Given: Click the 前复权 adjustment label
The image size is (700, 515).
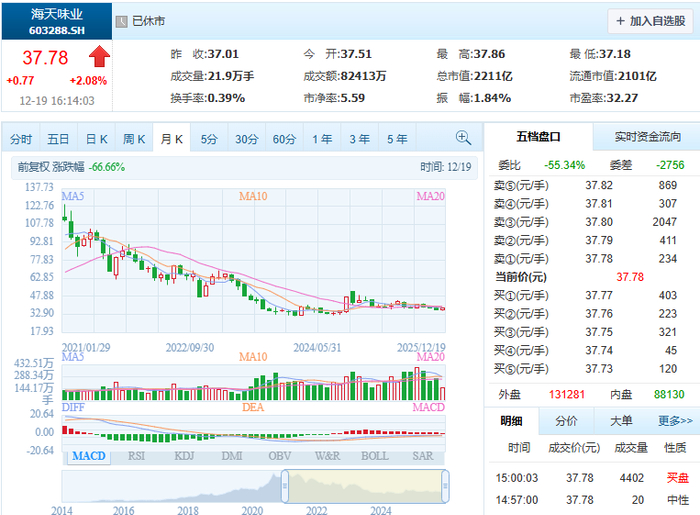Looking at the screenshot, I should pyautogui.click(x=33, y=167).
